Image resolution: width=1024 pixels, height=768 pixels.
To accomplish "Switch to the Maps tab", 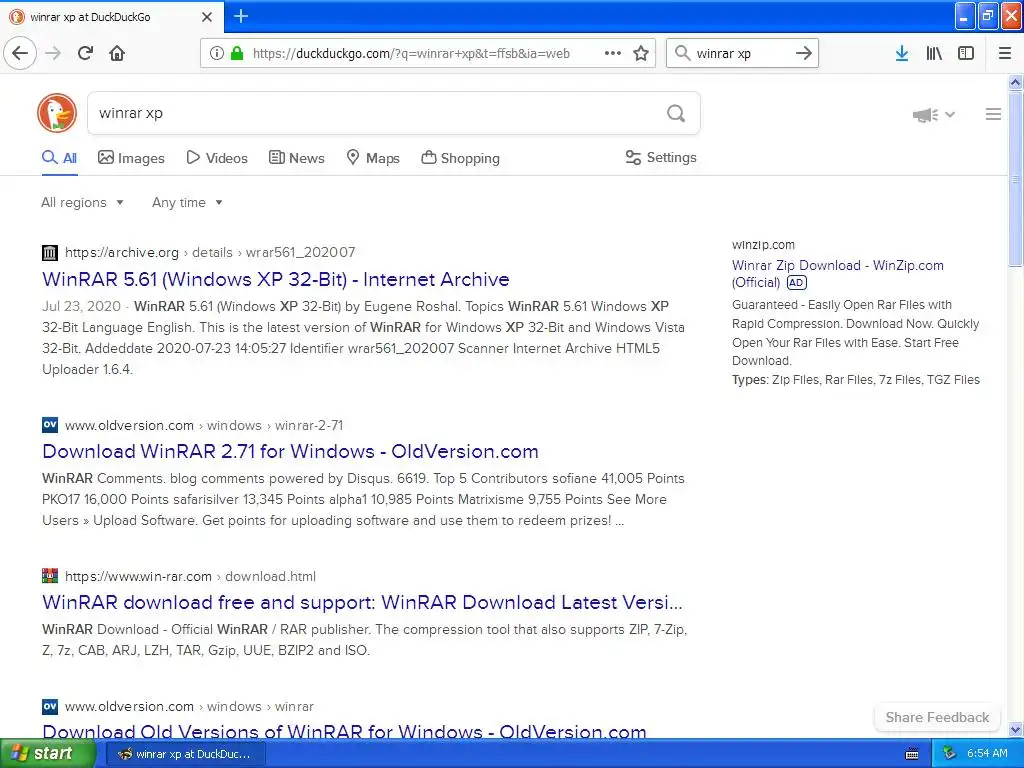I will point(373,158).
